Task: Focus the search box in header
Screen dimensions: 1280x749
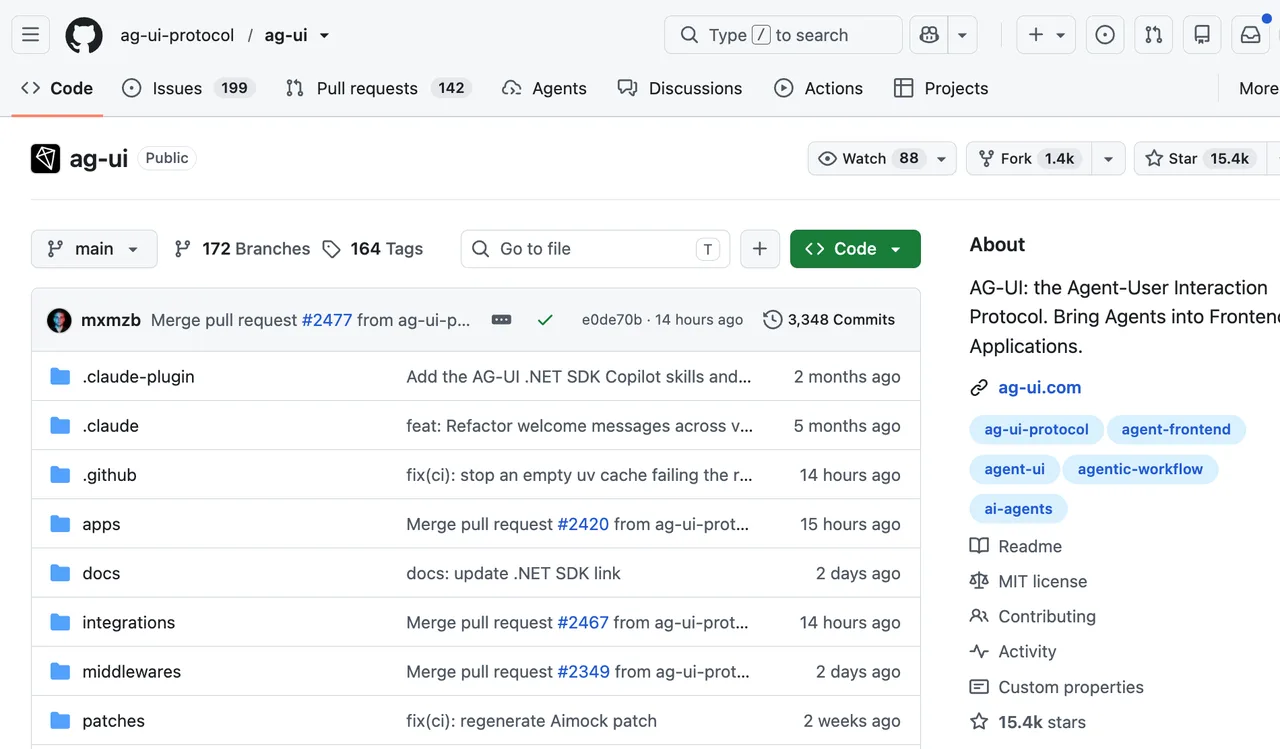Action: click(x=783, y=35)
